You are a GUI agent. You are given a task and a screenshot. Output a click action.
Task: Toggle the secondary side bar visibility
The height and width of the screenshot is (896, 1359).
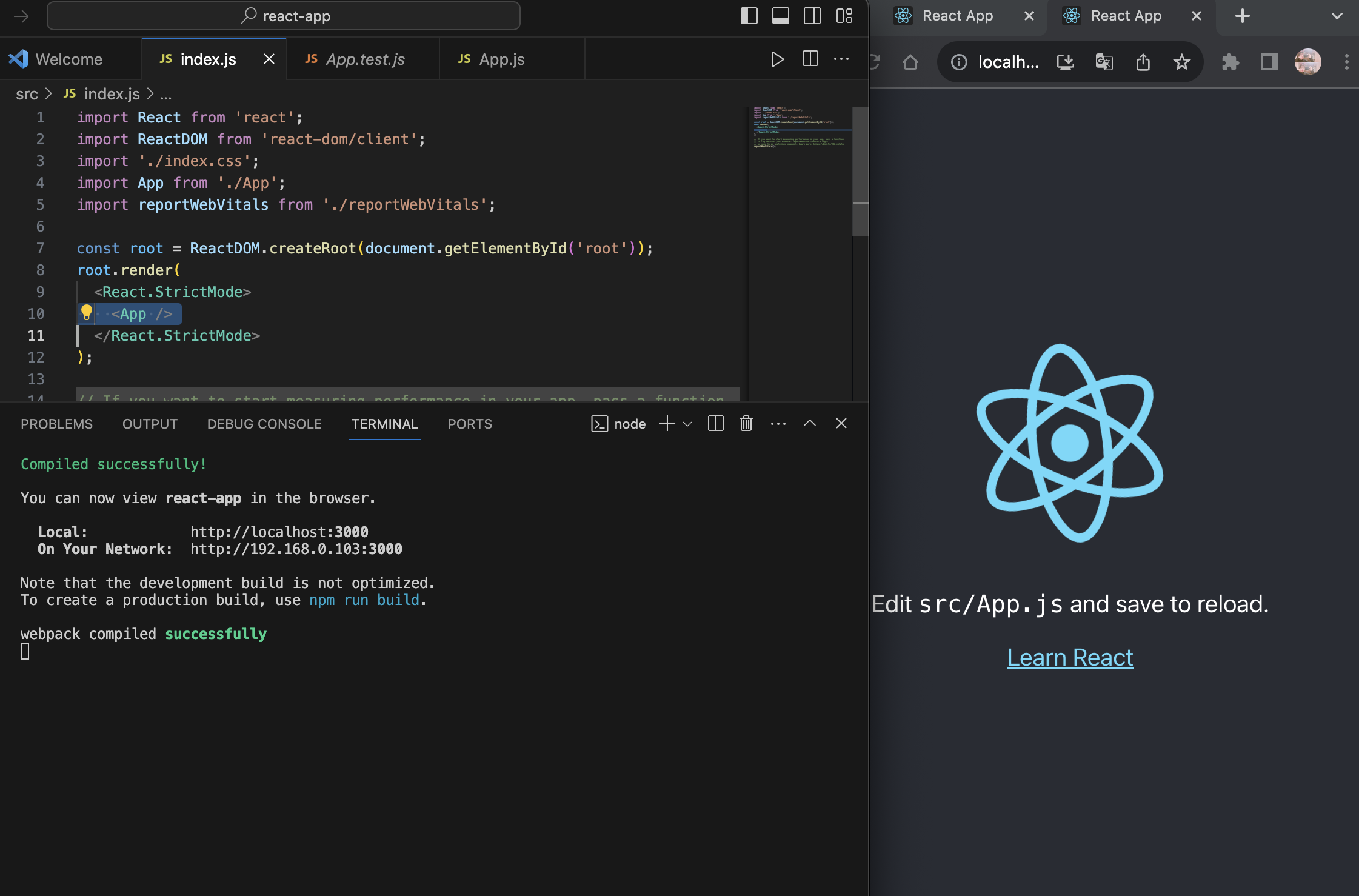point(812,16)
